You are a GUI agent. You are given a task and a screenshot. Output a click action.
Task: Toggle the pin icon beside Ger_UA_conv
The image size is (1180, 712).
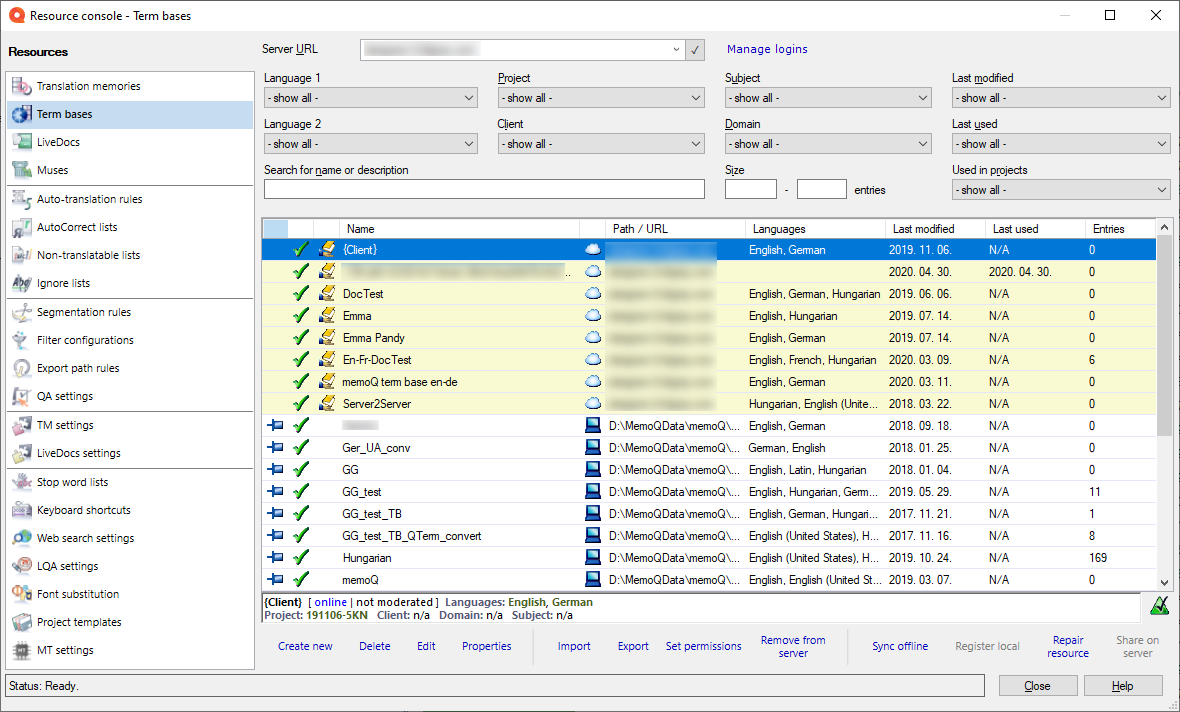point(275,448)
